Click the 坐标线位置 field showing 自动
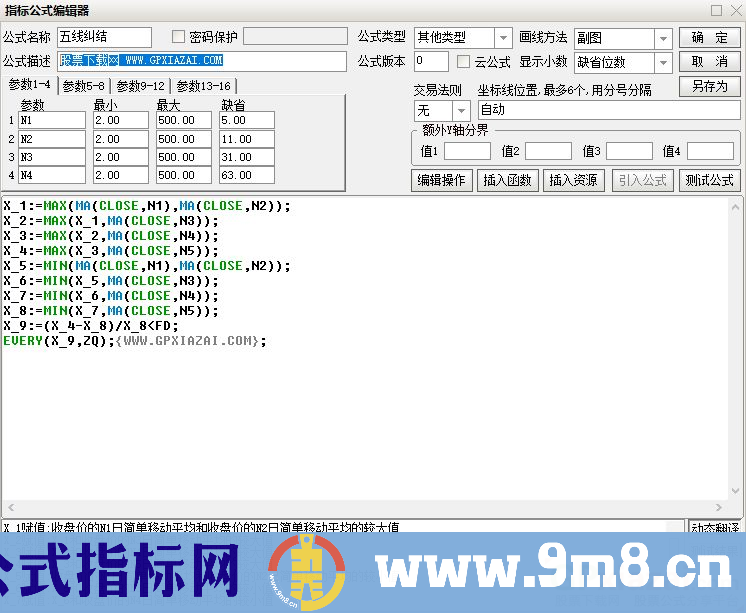This screenshot has width=746, height=613. (x=609, y=110)
